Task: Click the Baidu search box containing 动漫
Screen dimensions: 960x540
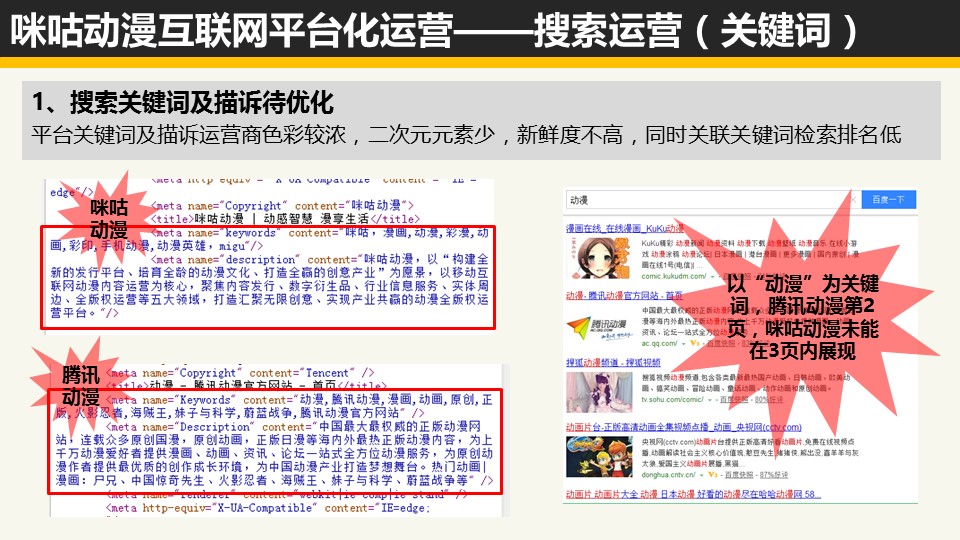Action: (713, 200)
